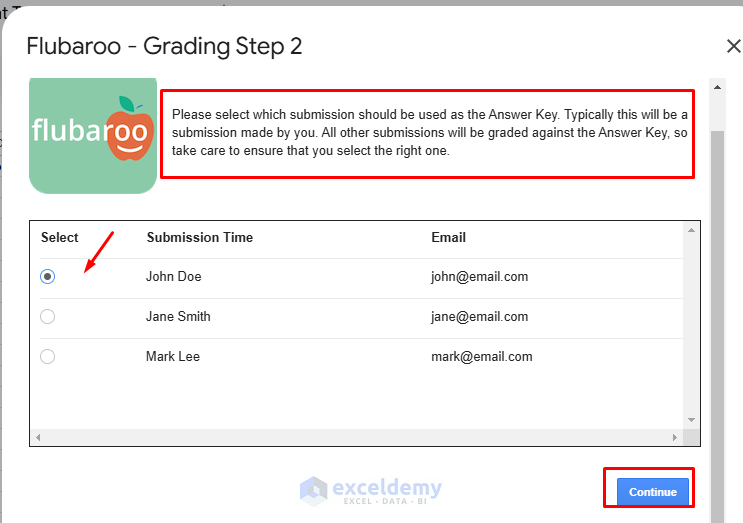Click the table's horizontal scroll left arrow
The width and height of the screenshot is (743, 523).
point(38,438)
